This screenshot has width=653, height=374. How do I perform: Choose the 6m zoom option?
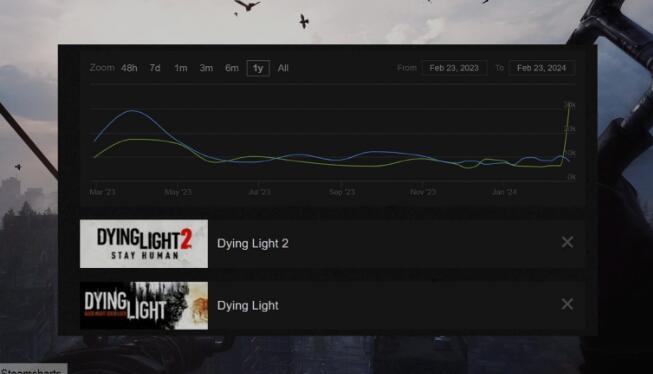click(x=232, y=68)
